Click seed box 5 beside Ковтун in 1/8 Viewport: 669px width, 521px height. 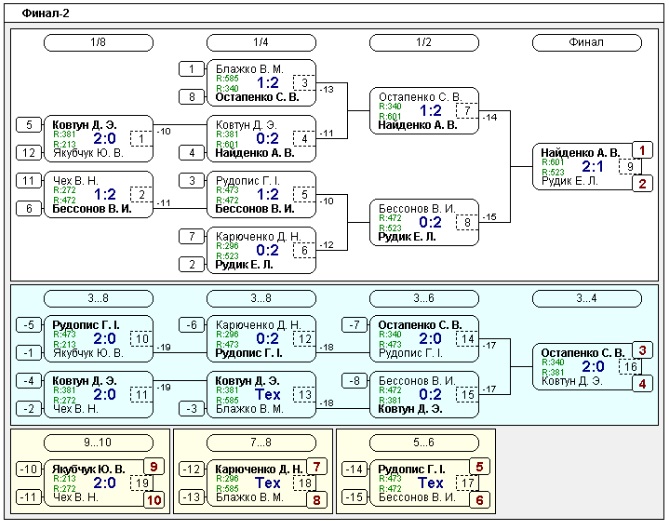click(29, 125)
